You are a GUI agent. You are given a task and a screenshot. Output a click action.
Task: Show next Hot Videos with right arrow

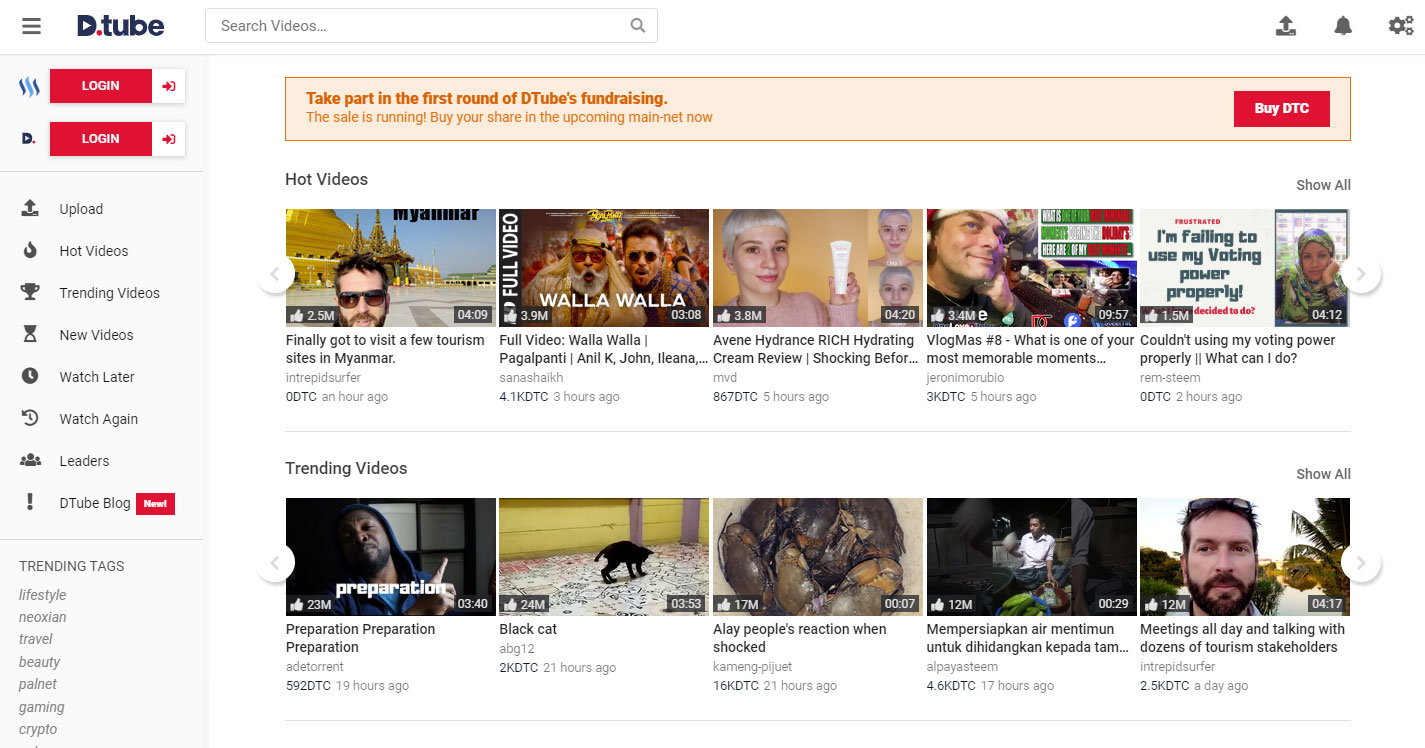click(1361, 273)
